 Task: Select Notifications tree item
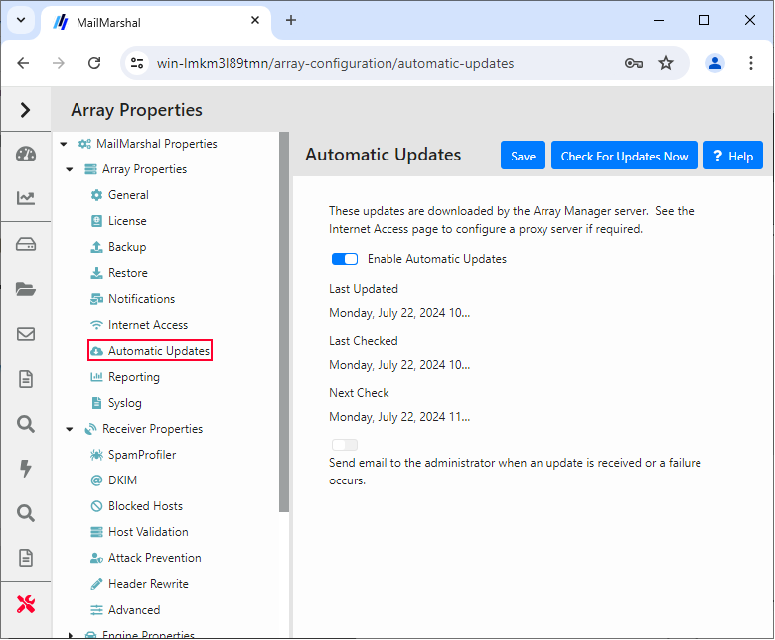(141, 299)
